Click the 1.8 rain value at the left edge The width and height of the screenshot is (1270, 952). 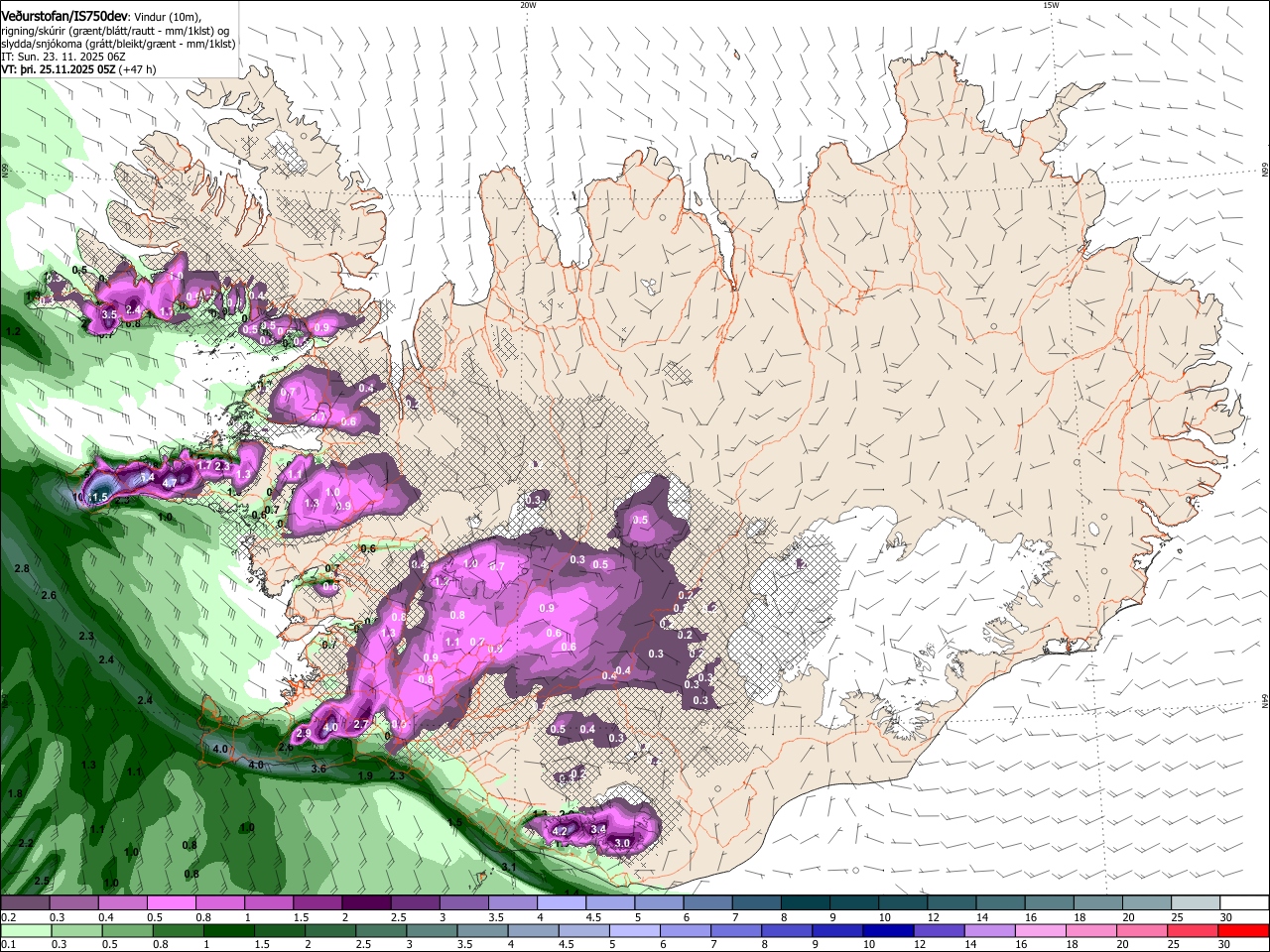(15, 793)
